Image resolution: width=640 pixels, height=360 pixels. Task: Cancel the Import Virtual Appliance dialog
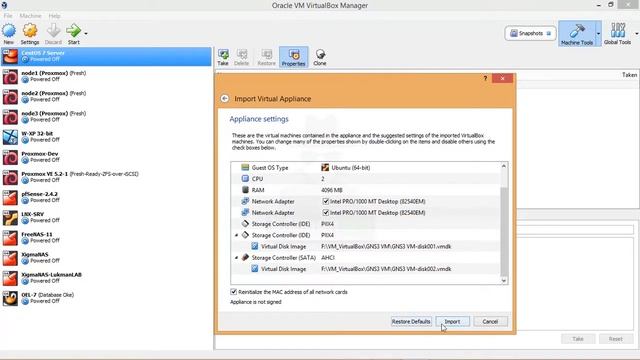(x=490, y=322)
